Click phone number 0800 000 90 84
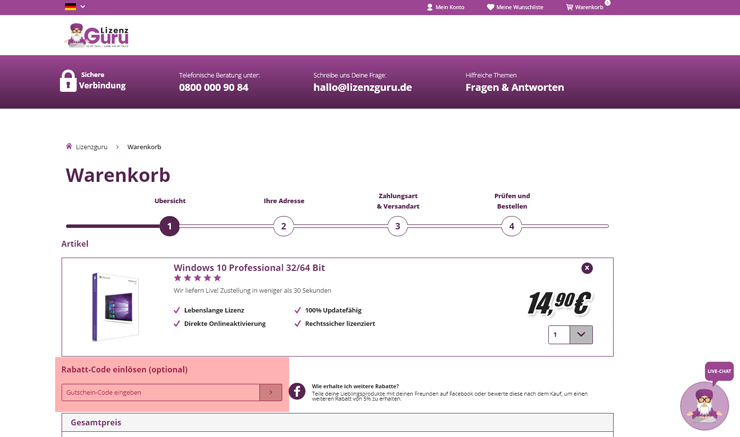 pos(213,87)
